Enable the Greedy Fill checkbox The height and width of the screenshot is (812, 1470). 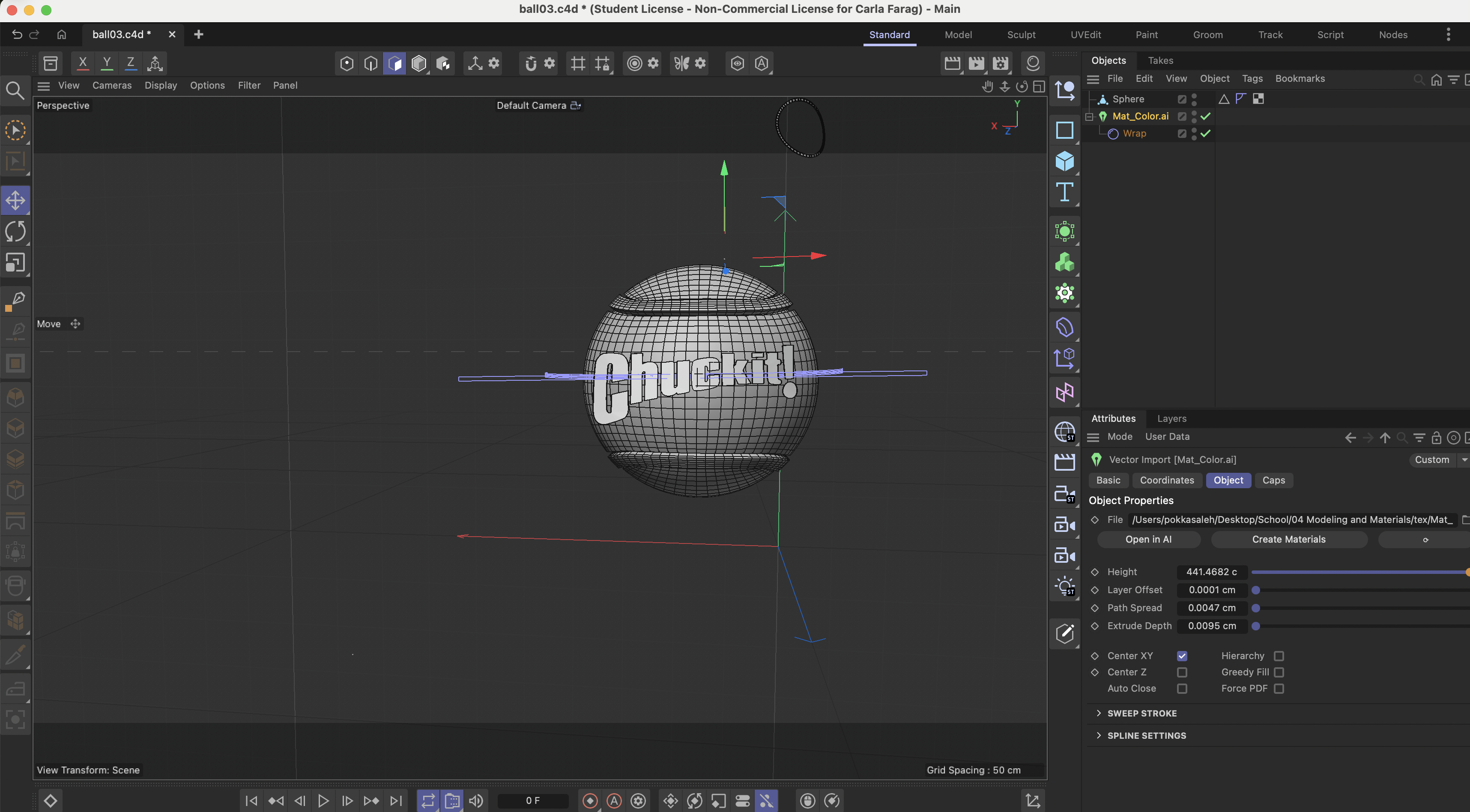click(x=1279, y=672)
